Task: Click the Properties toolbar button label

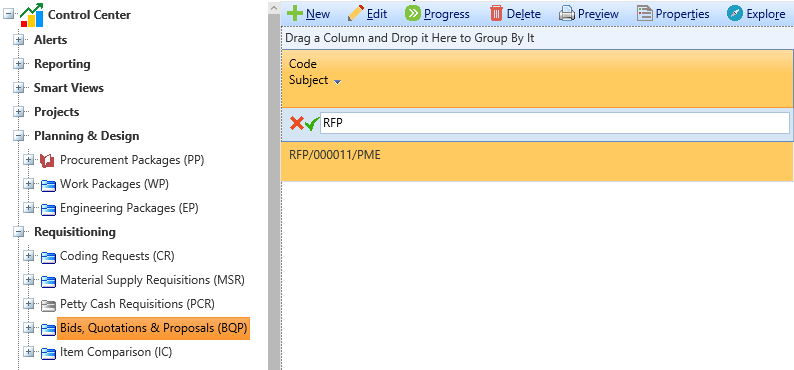Action: pos(682,14)
